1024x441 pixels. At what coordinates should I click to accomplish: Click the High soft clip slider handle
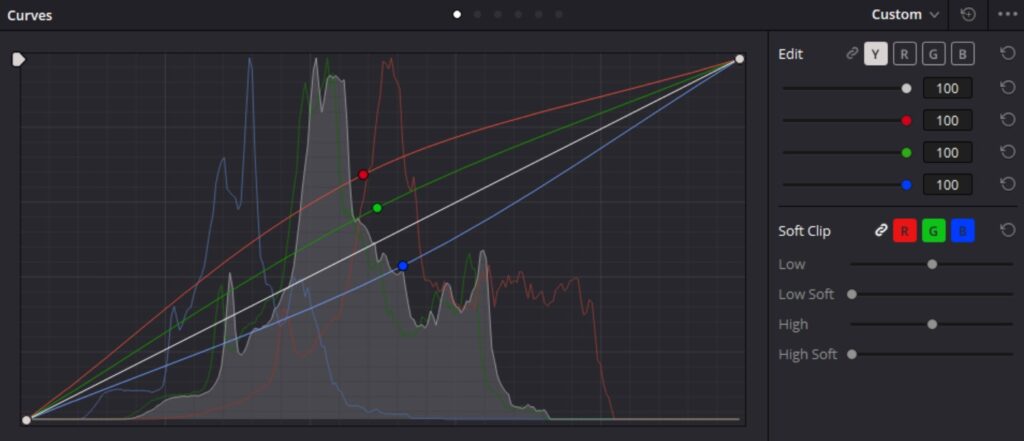[932, 324]
